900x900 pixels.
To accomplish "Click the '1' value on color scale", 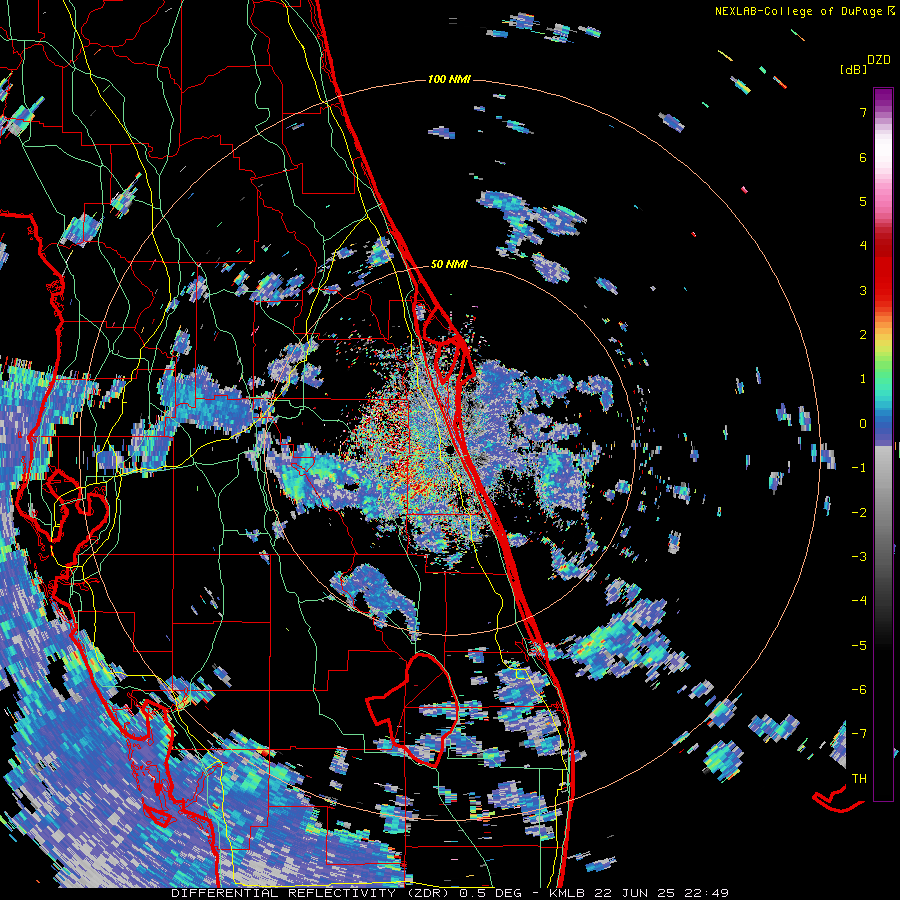I will coord(863,379).
